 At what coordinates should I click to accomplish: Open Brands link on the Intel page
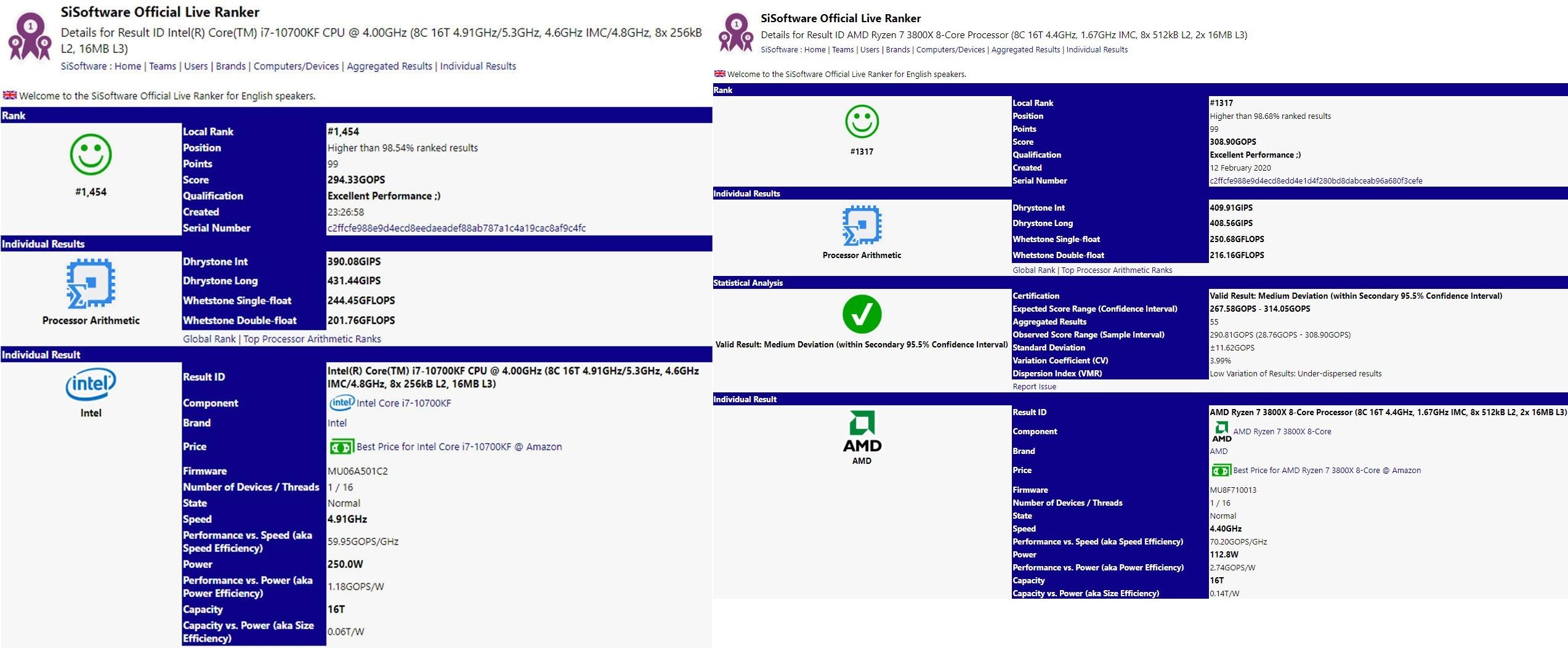click(x=231, y=66)
